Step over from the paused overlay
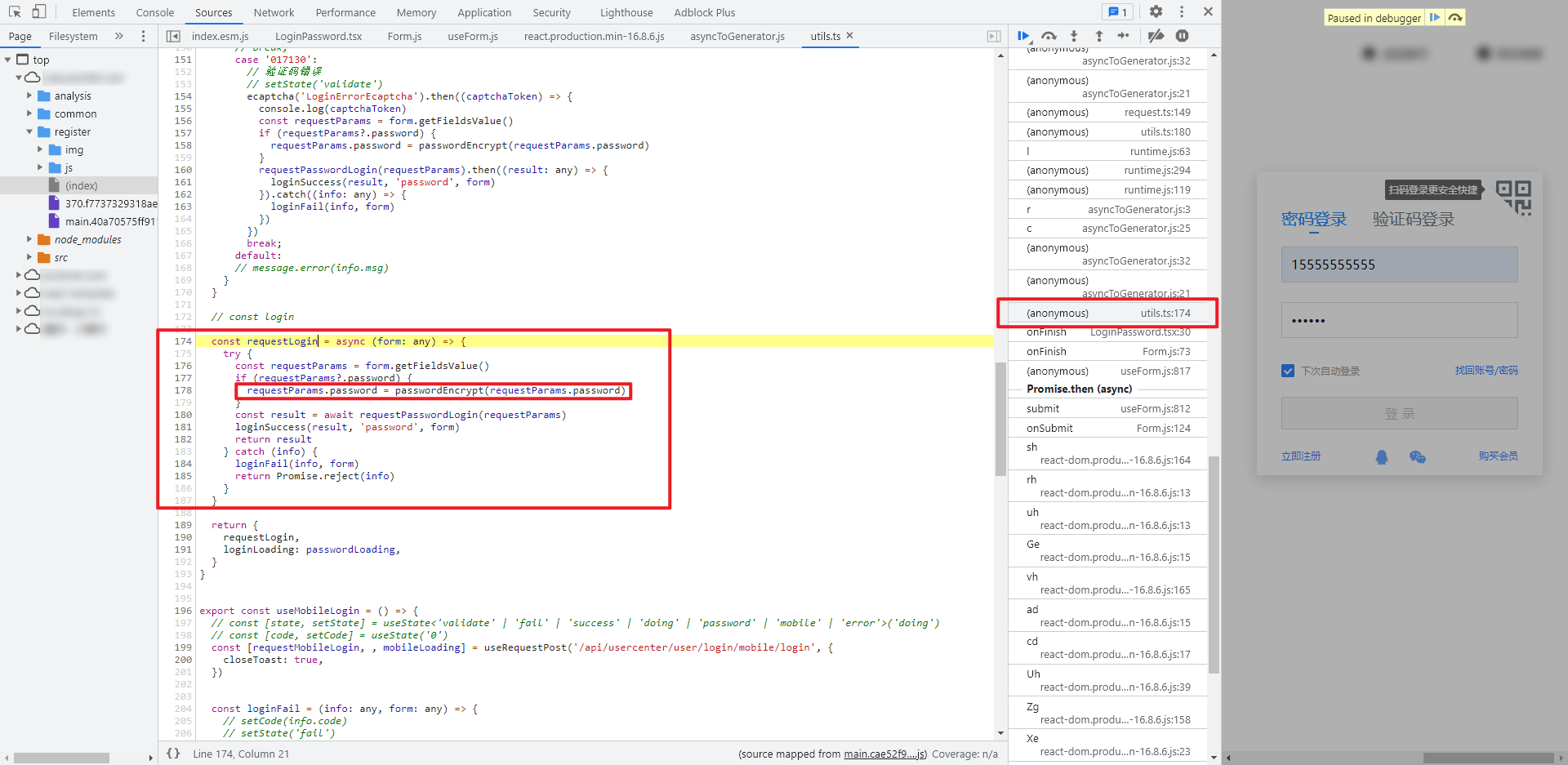 (1455, 18)
